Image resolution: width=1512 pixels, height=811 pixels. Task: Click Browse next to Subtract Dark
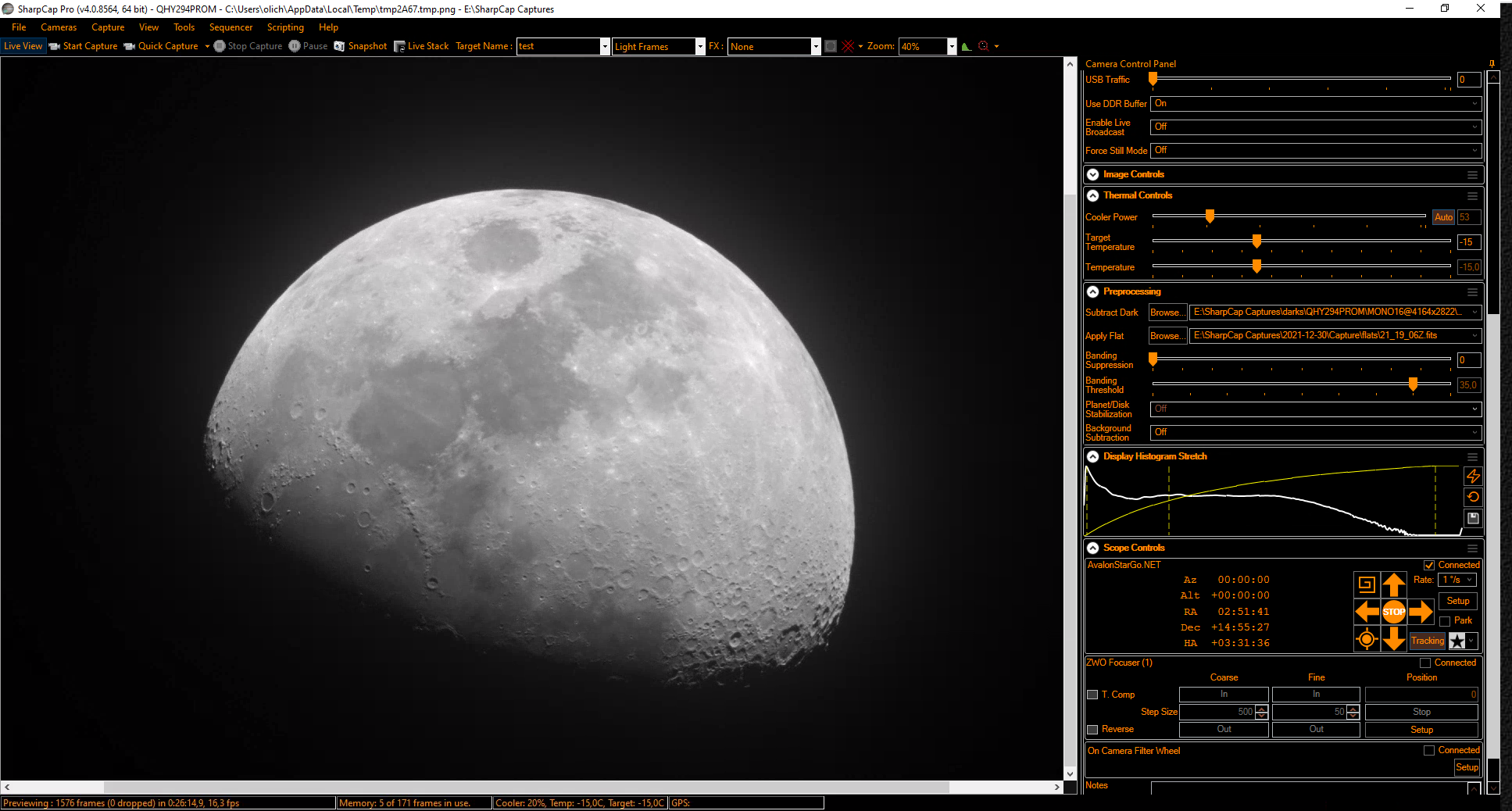1167,313
